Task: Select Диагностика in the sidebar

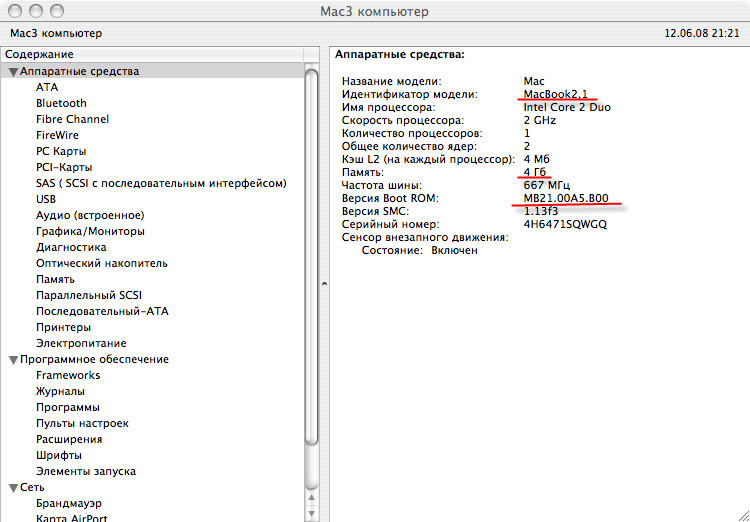Action: pyautogui.click(x=71, y=247)
